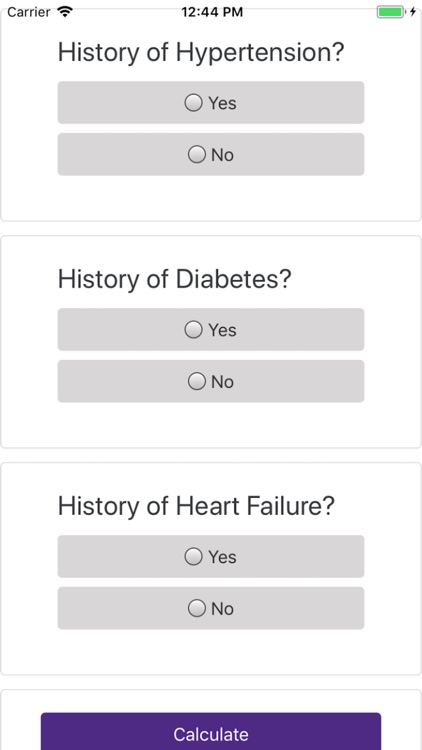Tap the charging bolt icon
This screenshot has height=750, width=422.
pos(413,12)
